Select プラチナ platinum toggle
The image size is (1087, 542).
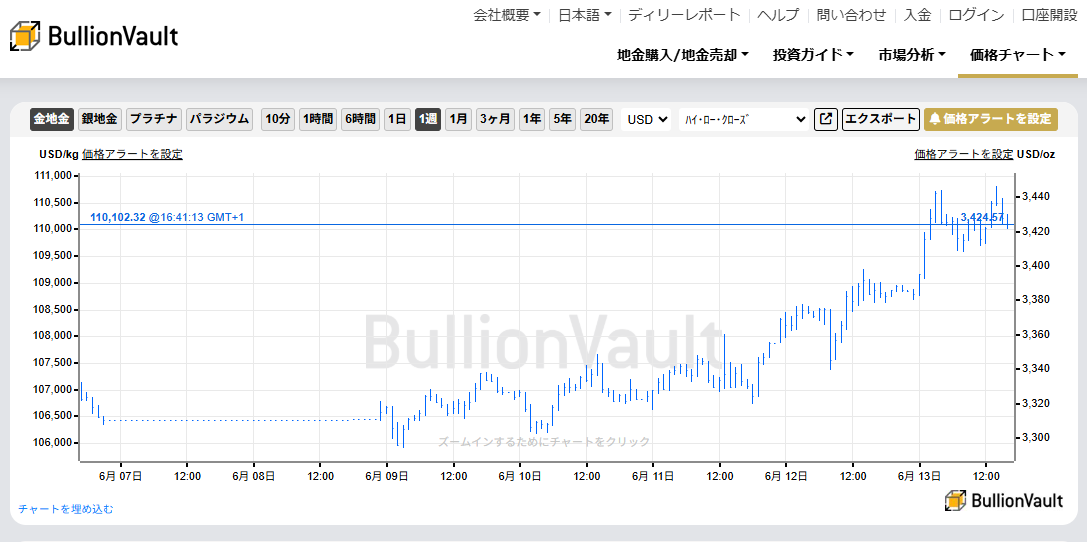154,119
